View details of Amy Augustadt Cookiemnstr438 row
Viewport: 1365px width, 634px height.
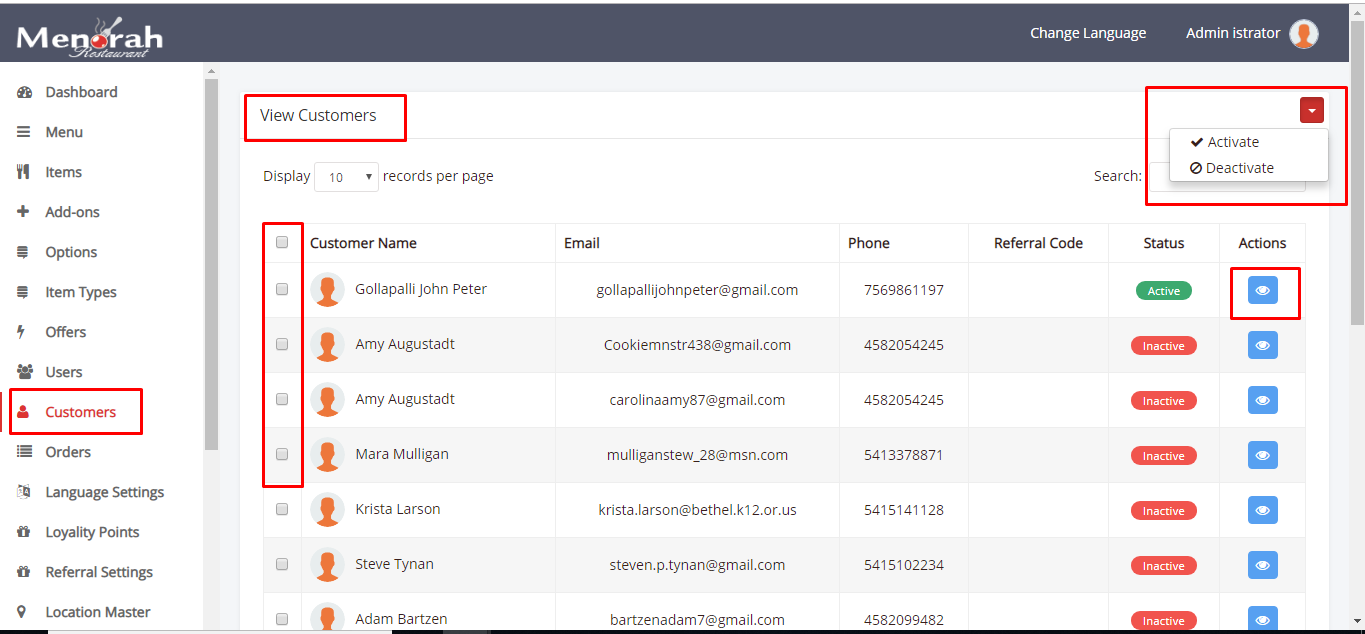click(x=1262, y=345)
